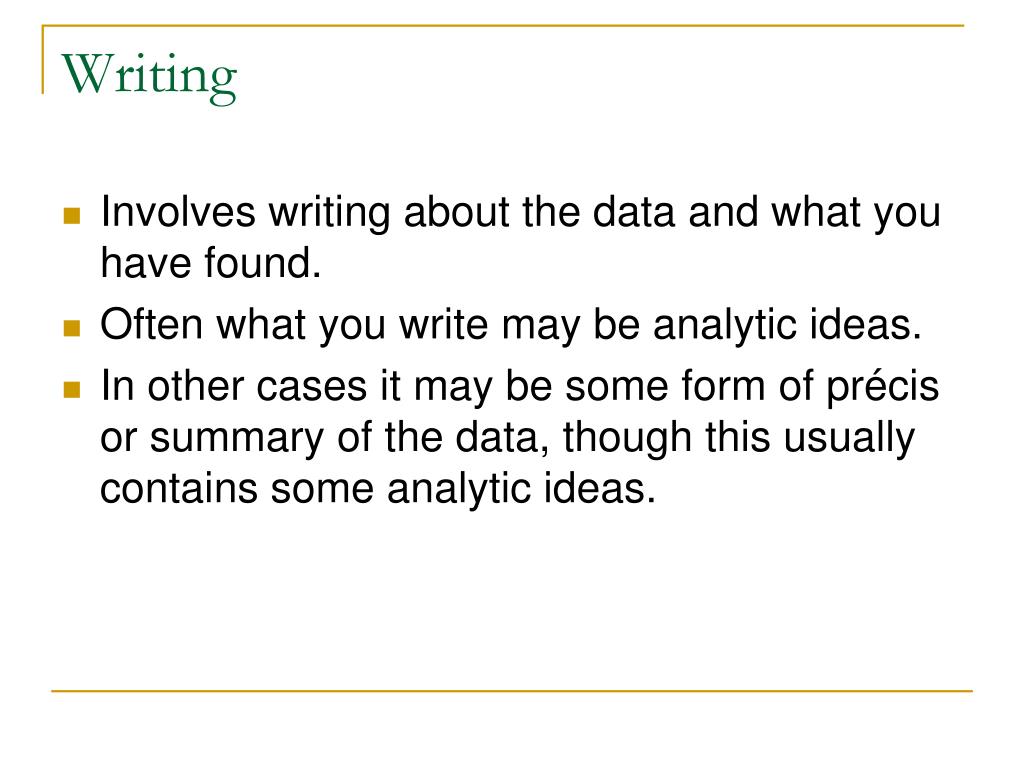Click the gold horizontal border above the title
This screenshot has width=1024, height=768.
coord(503,25)
